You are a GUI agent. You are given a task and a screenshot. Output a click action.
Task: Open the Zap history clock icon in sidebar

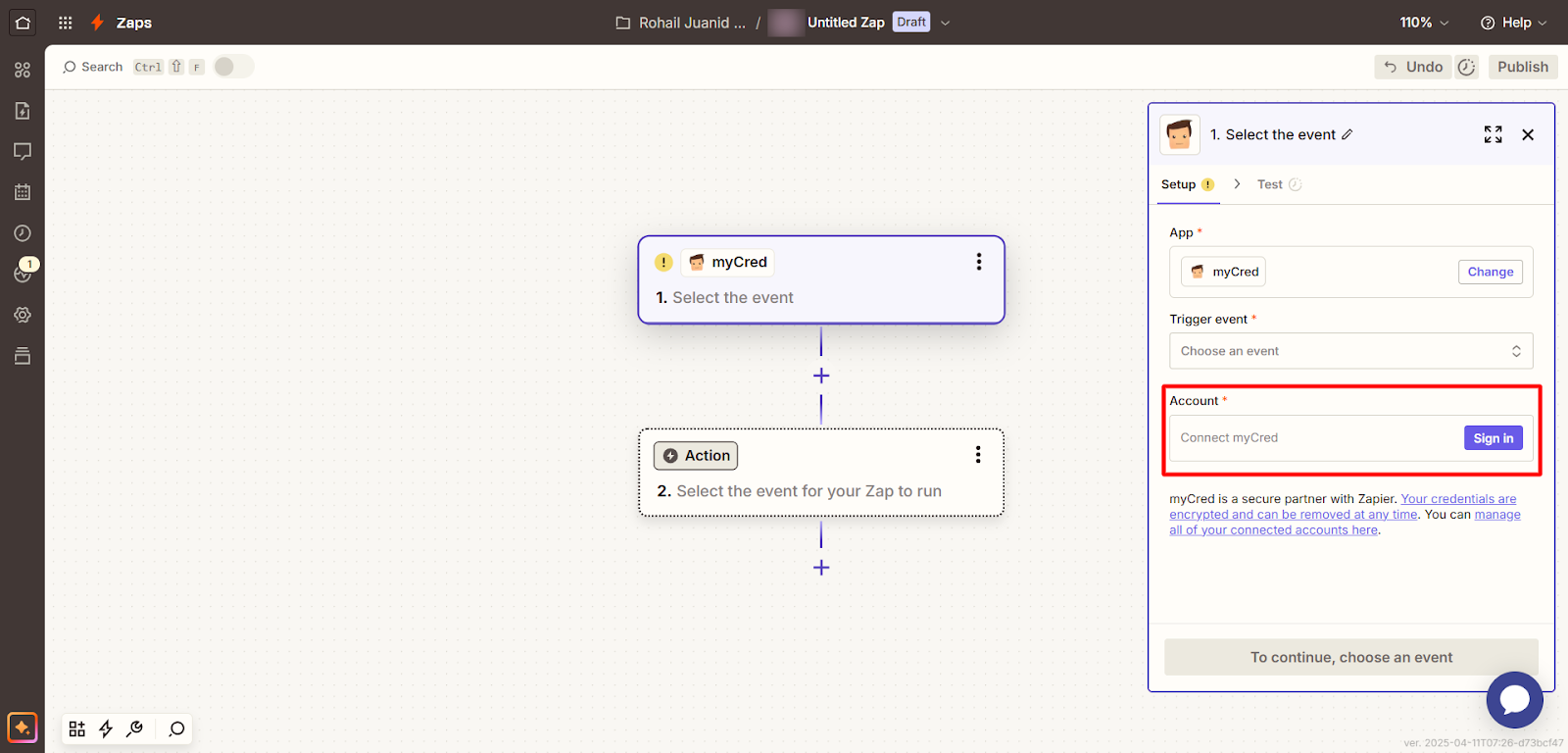click(x=23, y=233)
